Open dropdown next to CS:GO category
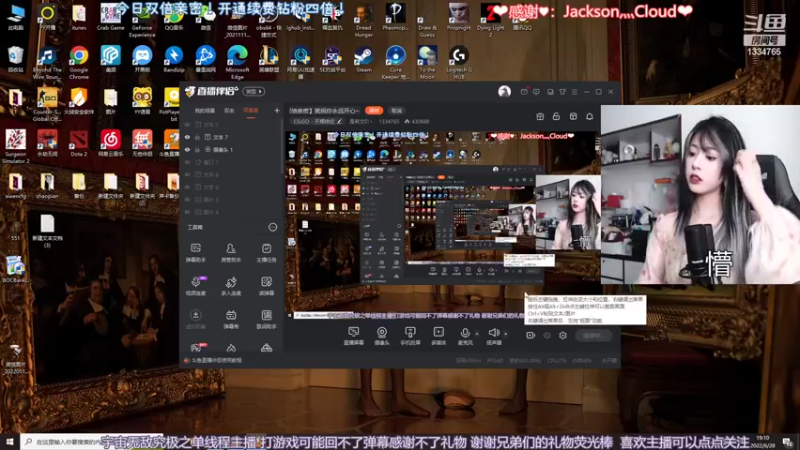The height and width of the screenshot is (450, 800). coord(359,121)
